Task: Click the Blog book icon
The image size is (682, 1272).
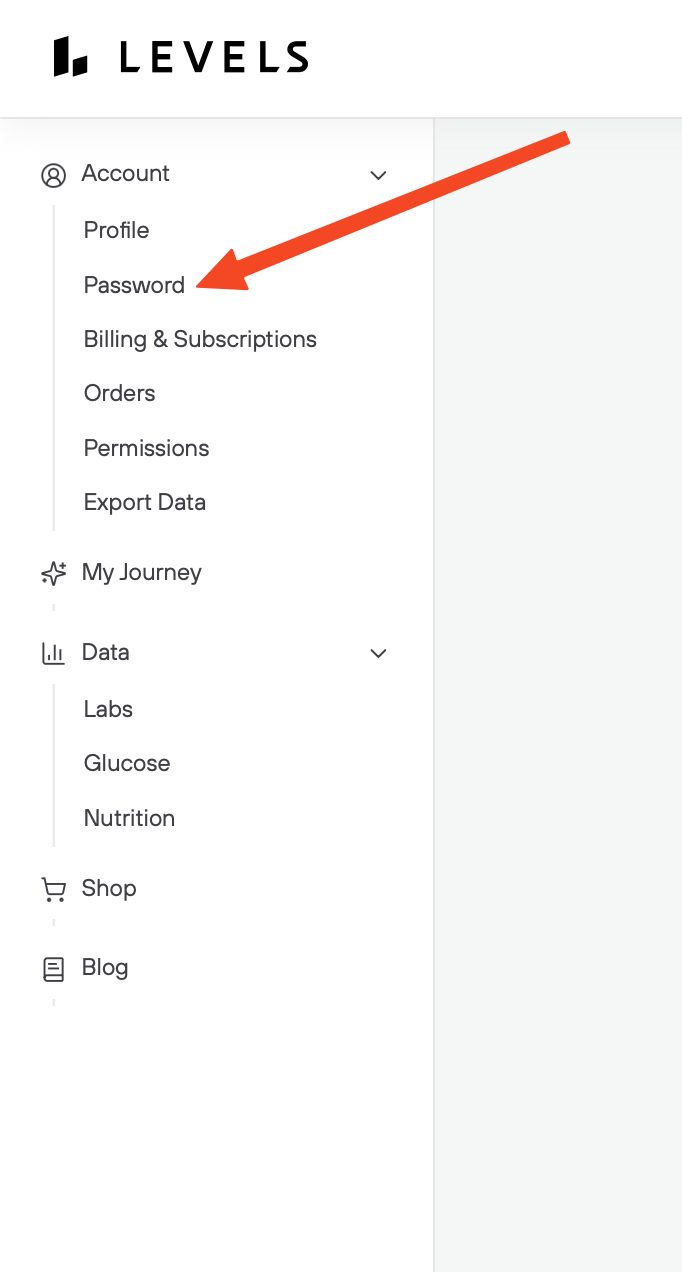Action: pyautogui.click(x=53, y=968)
